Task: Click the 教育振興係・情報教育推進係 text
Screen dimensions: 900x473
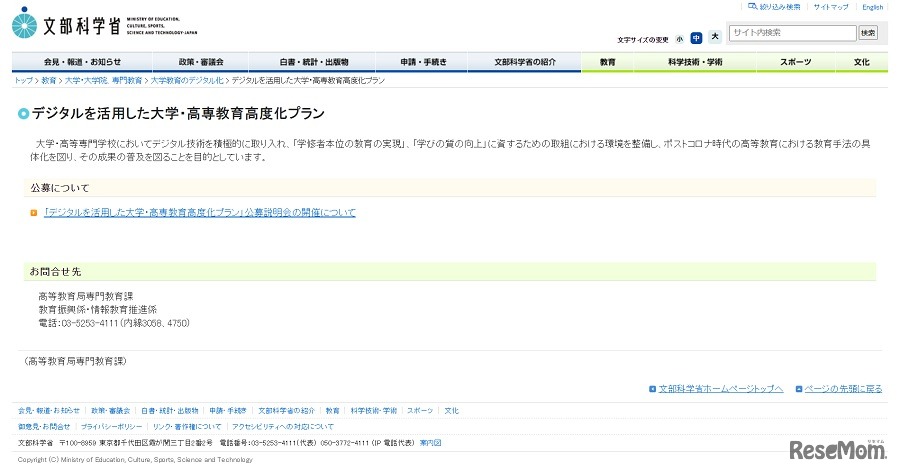Action: [x=97, y=309]
